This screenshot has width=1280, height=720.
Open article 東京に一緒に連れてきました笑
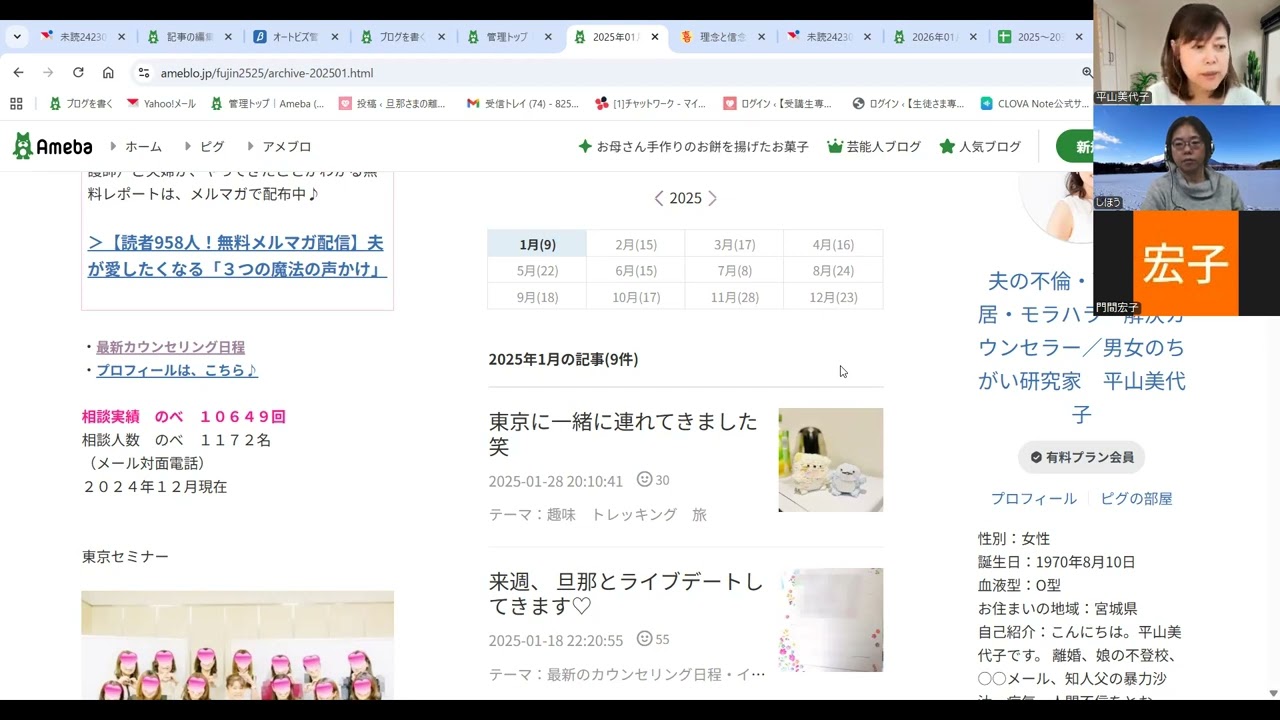click(x=622, y=433)
